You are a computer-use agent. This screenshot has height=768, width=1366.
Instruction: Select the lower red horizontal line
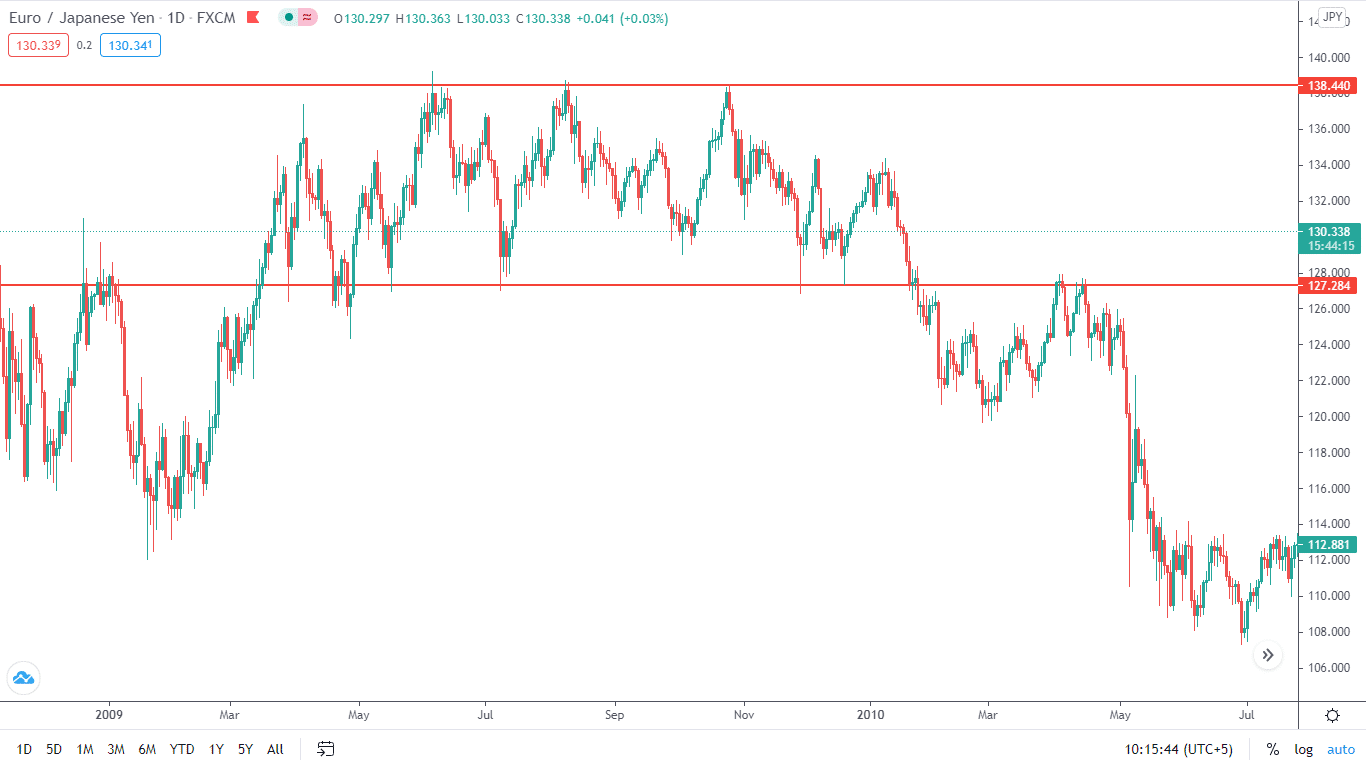click(648, 285)
